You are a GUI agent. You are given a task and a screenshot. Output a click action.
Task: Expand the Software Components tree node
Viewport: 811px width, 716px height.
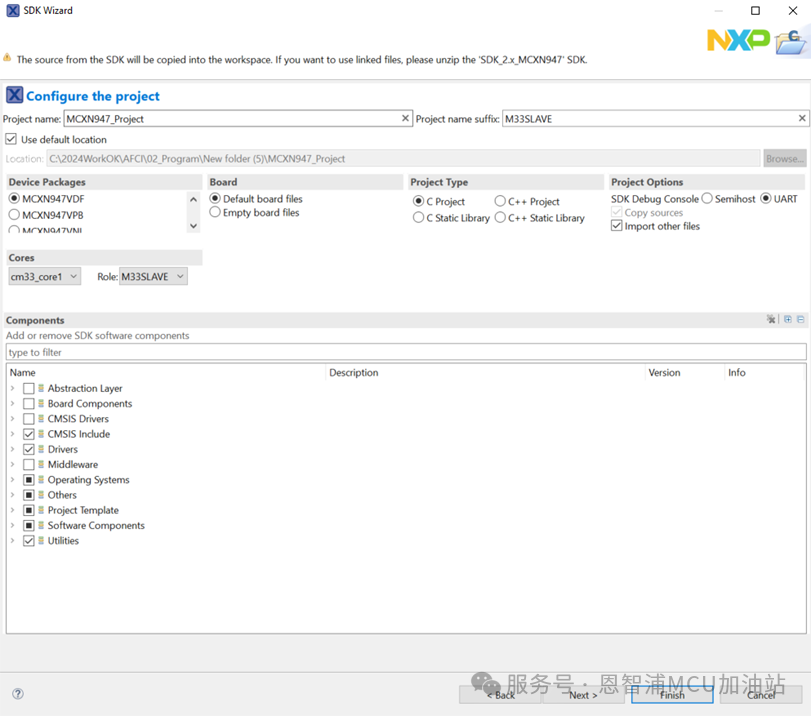12,525
